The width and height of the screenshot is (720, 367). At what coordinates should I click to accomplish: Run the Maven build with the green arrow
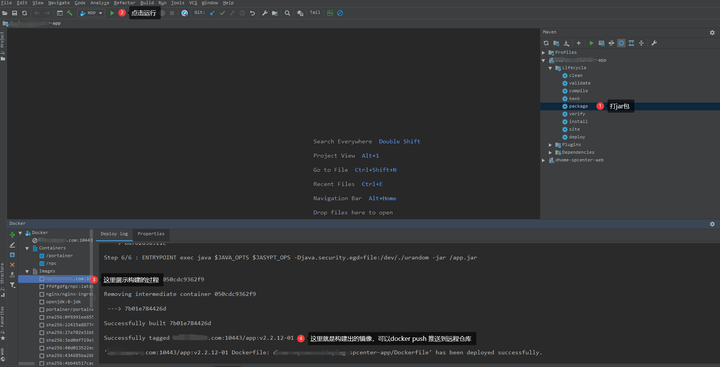(x=591, y=43)
